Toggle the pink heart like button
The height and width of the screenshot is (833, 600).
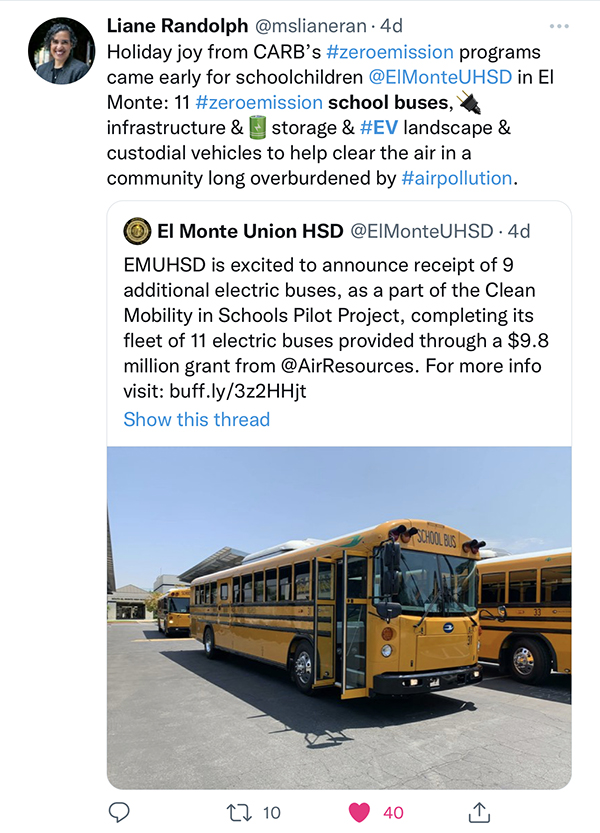[359, 812]
